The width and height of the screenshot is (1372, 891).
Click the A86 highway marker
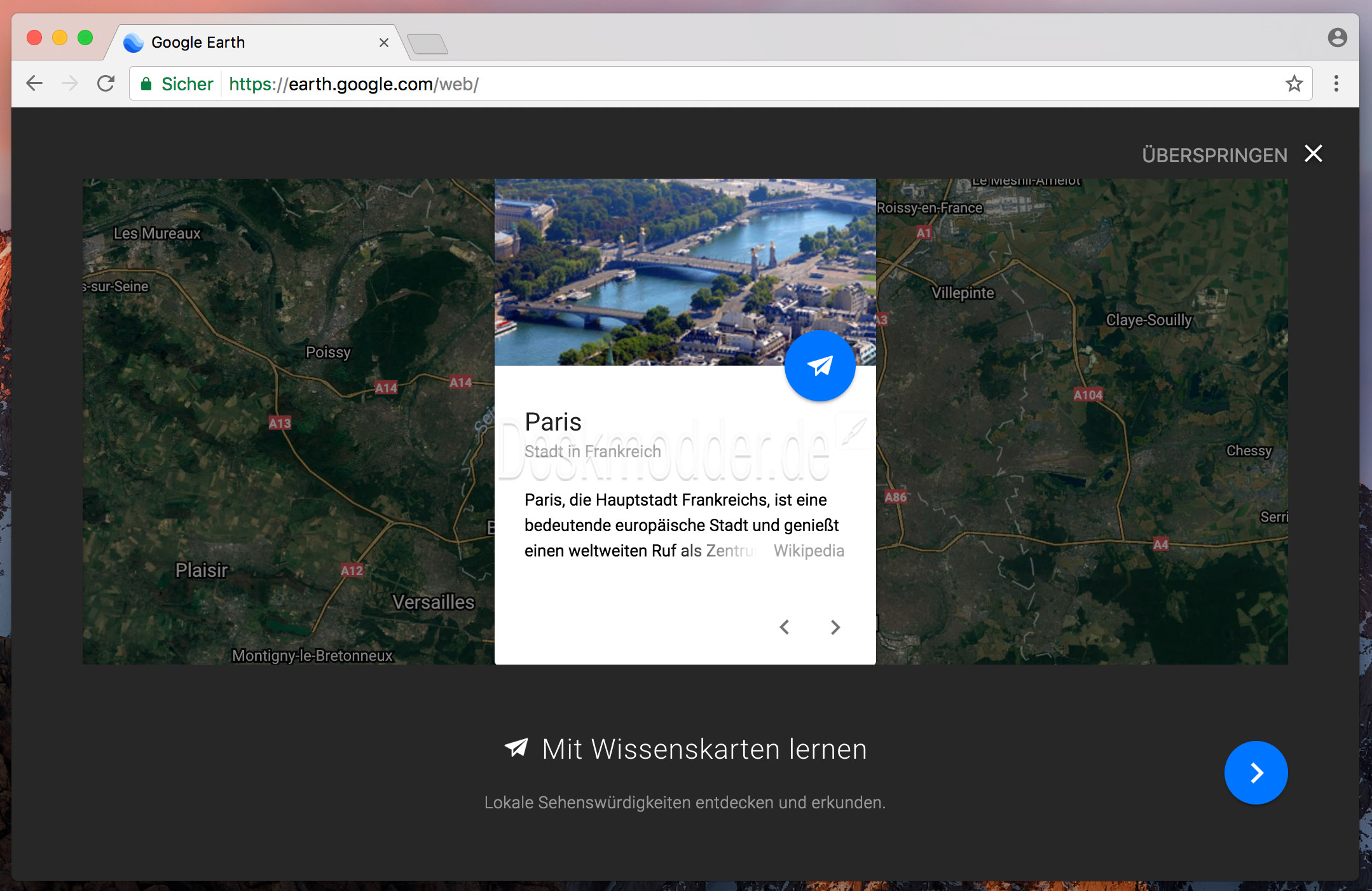[x=896, y=497]
